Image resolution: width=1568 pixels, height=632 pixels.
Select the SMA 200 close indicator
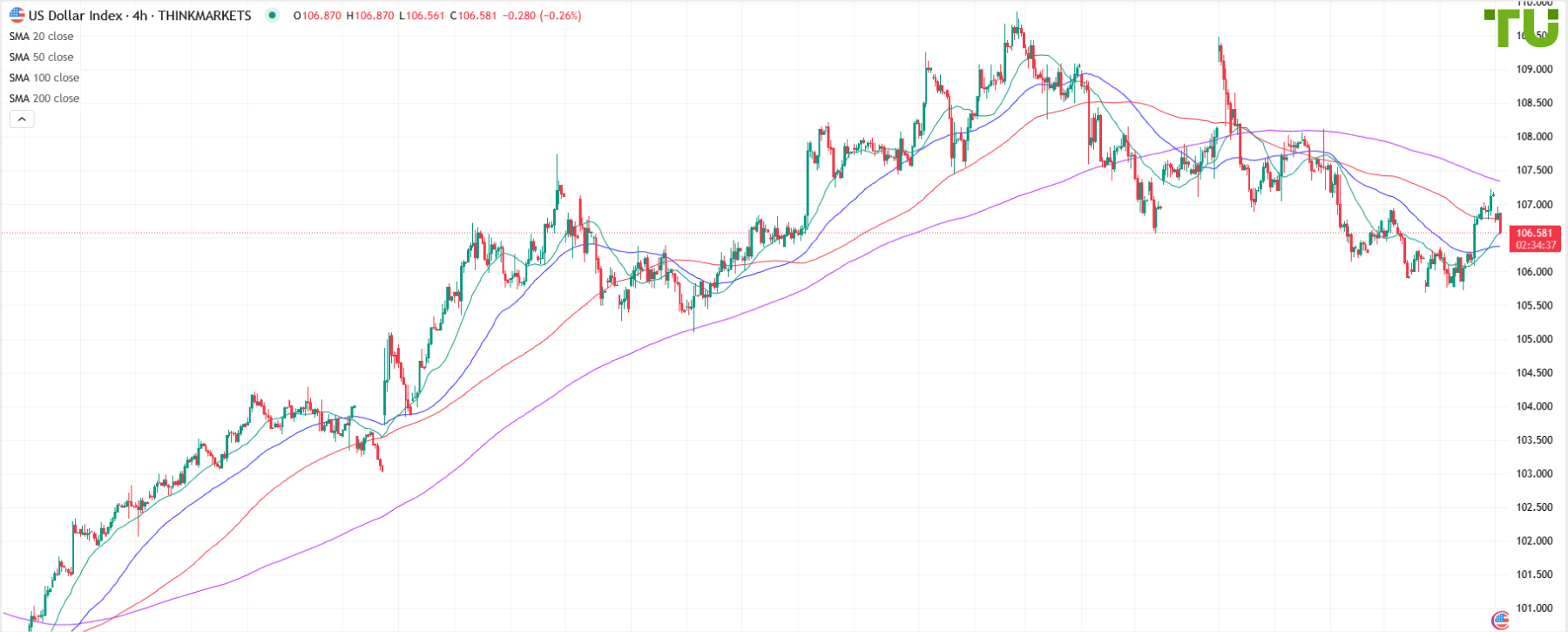tap(44, 99)
